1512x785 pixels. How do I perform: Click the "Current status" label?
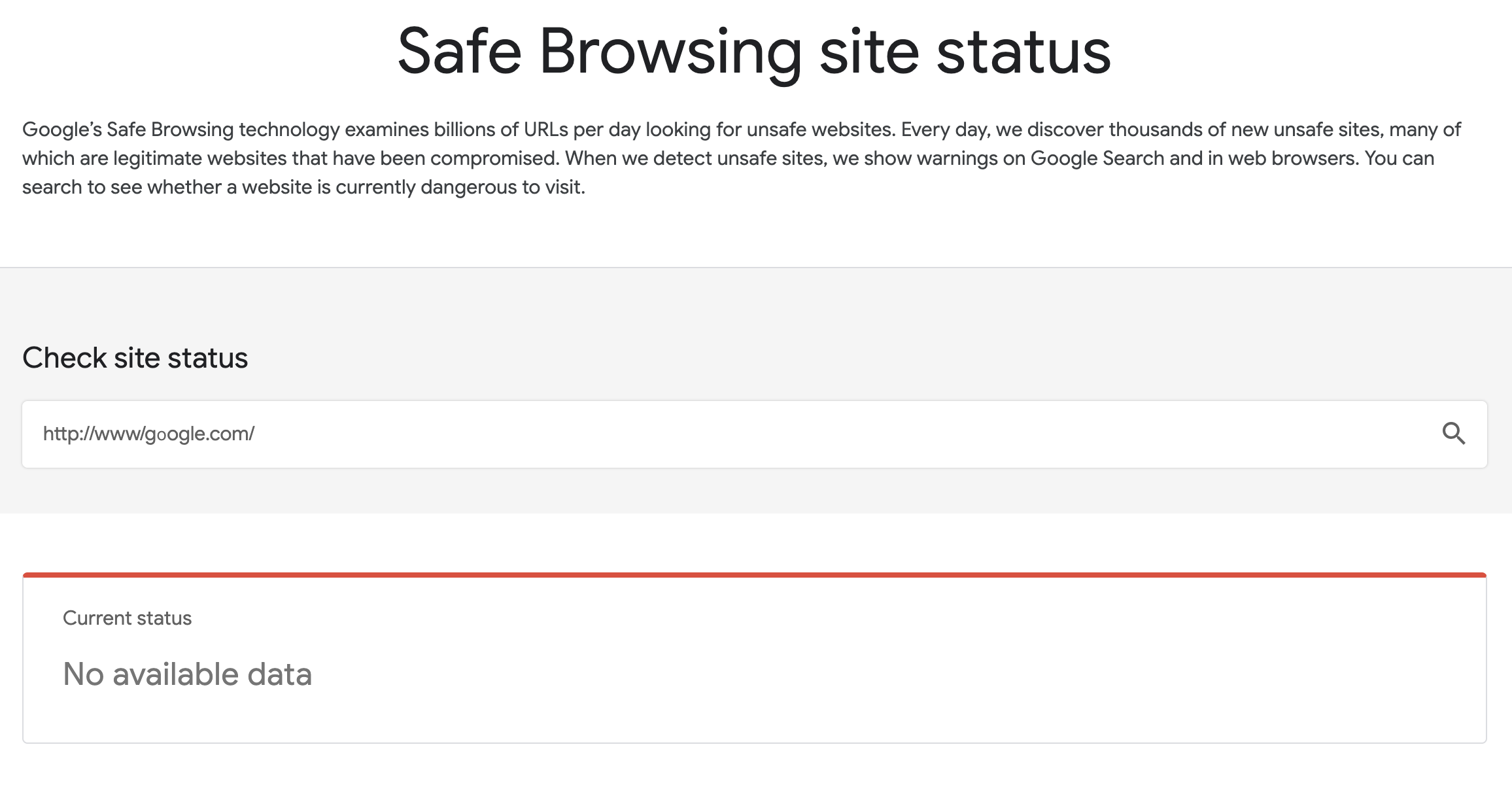[127, 618]
